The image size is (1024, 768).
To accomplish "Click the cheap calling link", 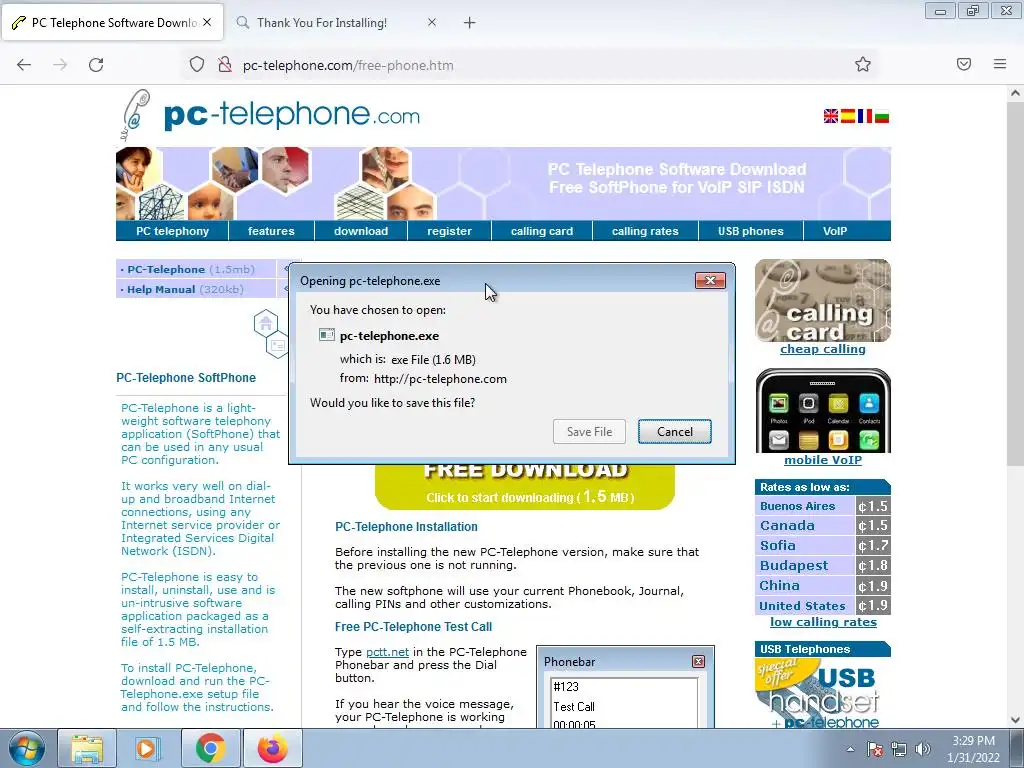I will 823,349.
